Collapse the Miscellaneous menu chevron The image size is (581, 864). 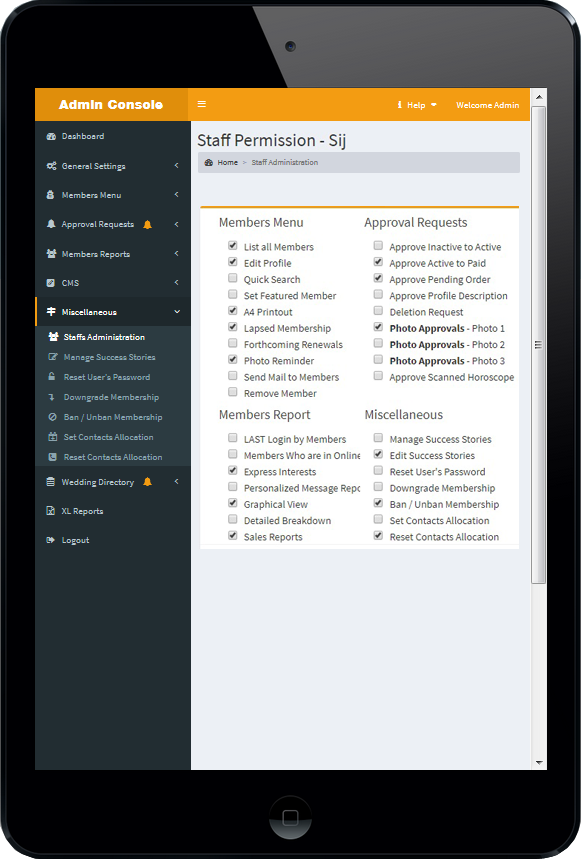click(x=177, y=311)
